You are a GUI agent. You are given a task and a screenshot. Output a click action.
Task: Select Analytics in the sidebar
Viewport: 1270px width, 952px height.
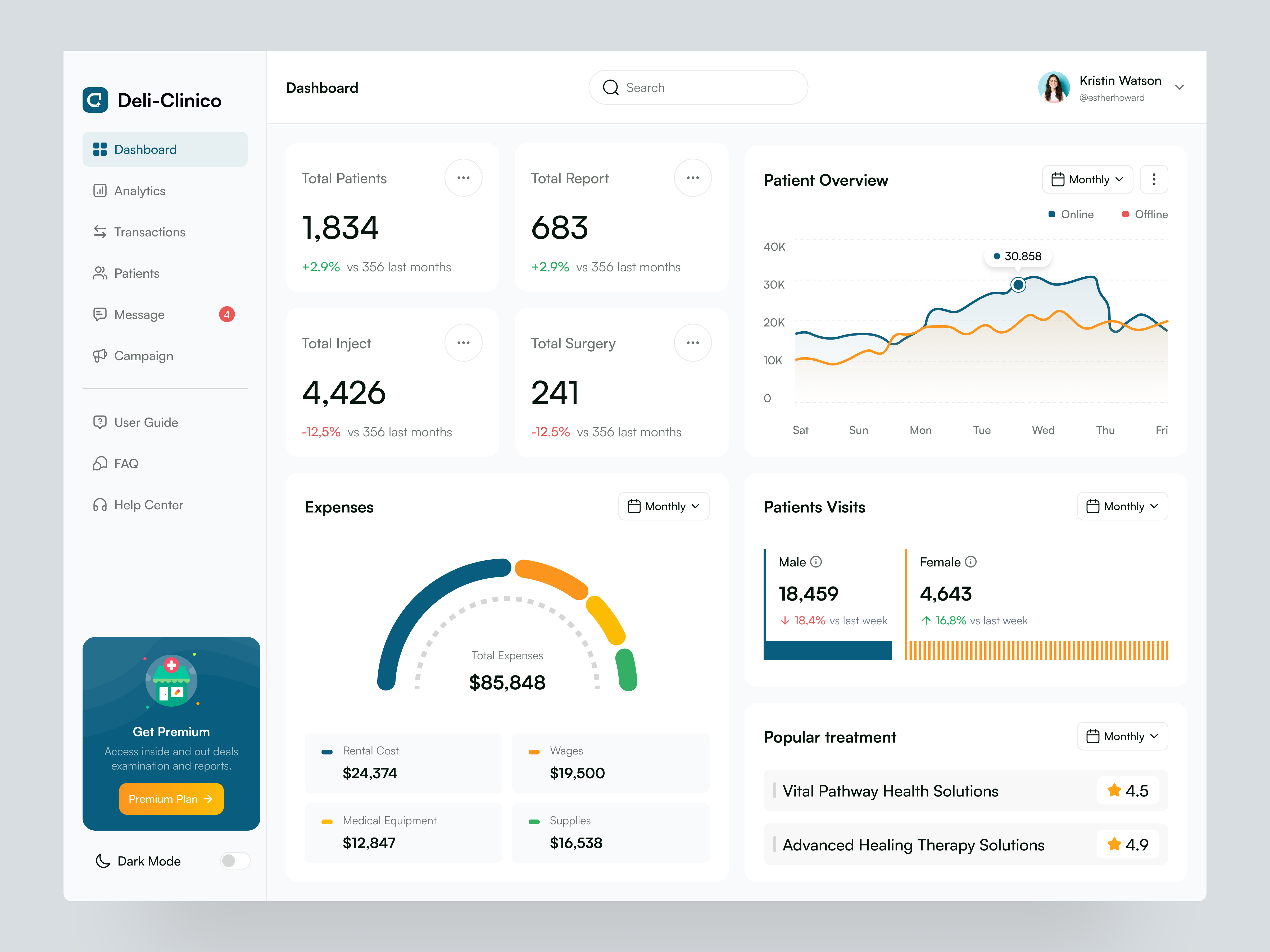[x=139, y=190]
